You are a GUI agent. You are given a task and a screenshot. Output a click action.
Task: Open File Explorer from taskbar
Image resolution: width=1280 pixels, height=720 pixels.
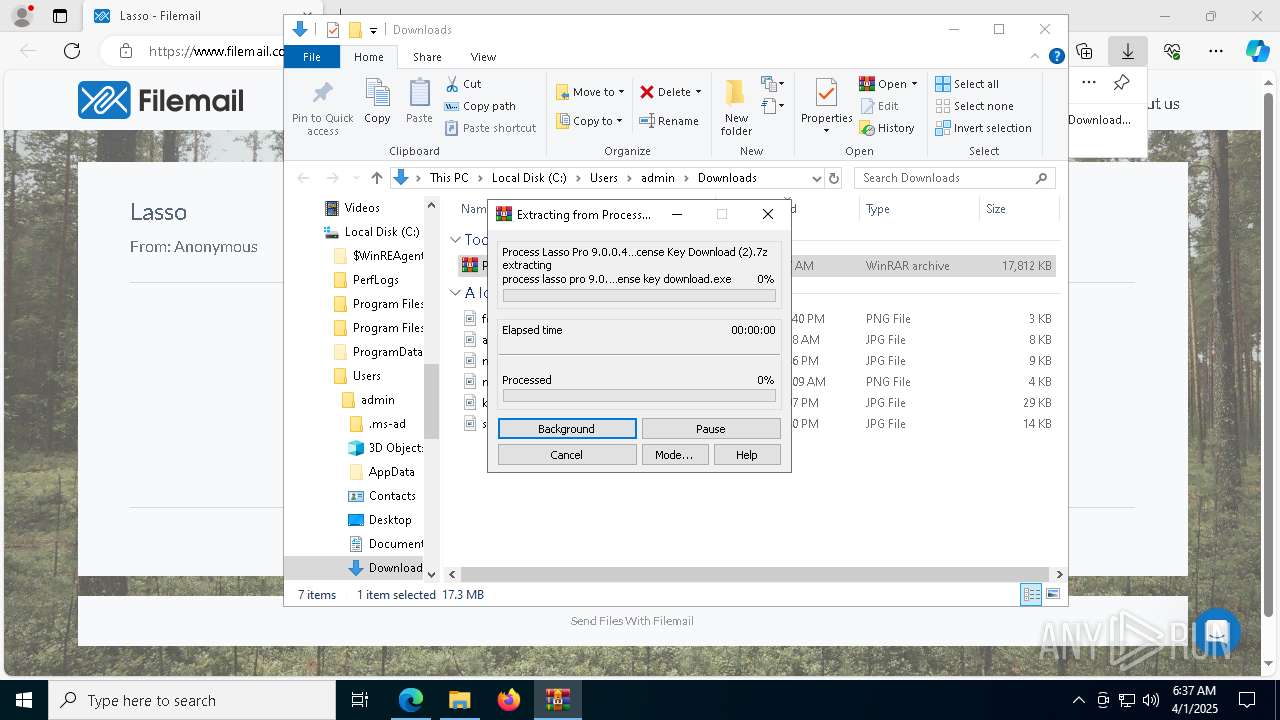click(460, 700)
